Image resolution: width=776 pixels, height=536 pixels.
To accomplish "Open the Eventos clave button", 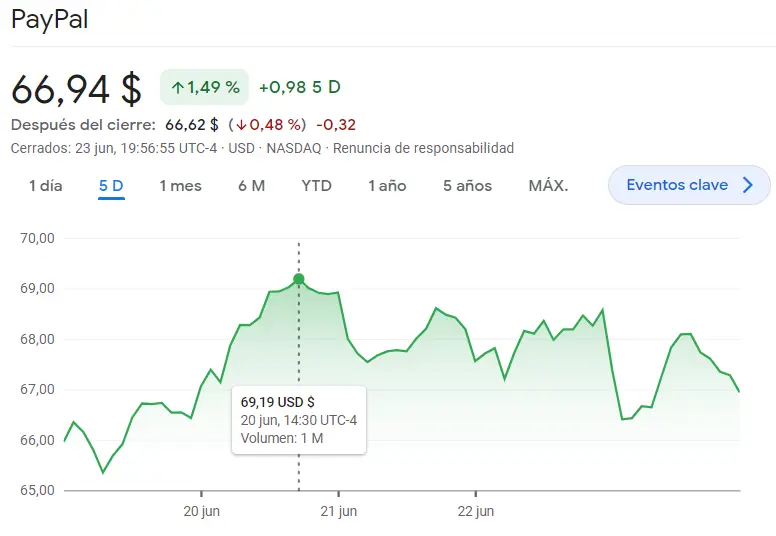I will 689,185.
